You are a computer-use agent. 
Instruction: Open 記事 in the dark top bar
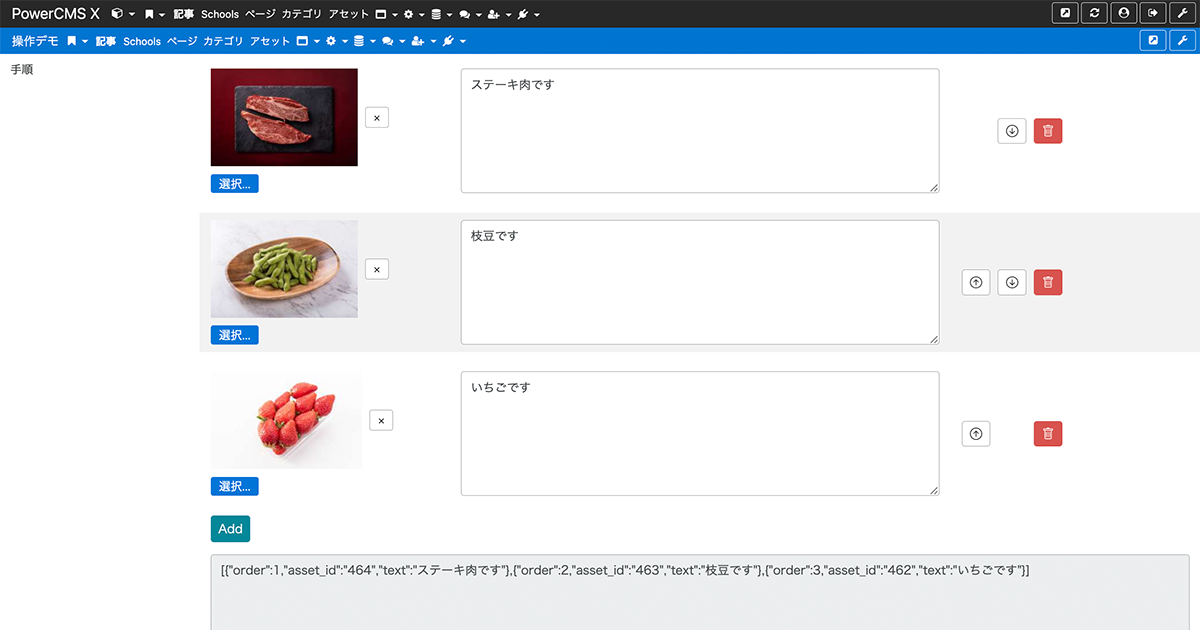(x=184, y=14)
